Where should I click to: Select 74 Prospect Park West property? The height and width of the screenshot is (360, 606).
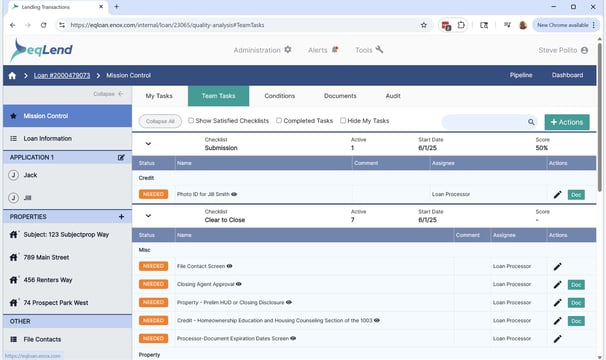56,303
